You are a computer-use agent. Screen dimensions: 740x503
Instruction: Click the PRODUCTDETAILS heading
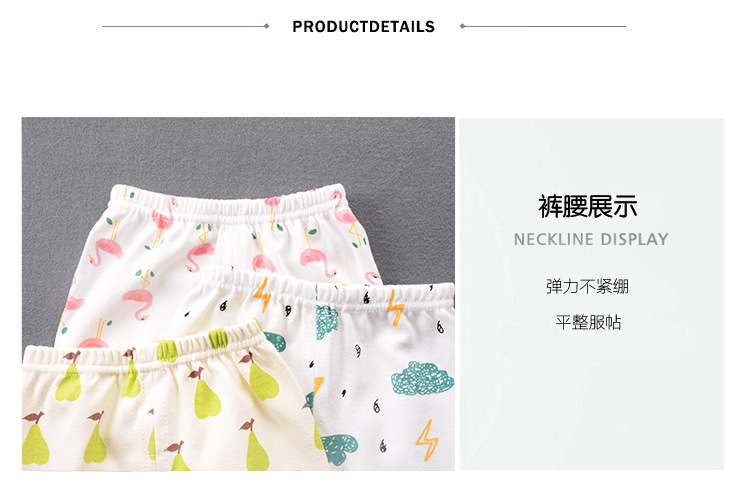(x=363, y=26)
